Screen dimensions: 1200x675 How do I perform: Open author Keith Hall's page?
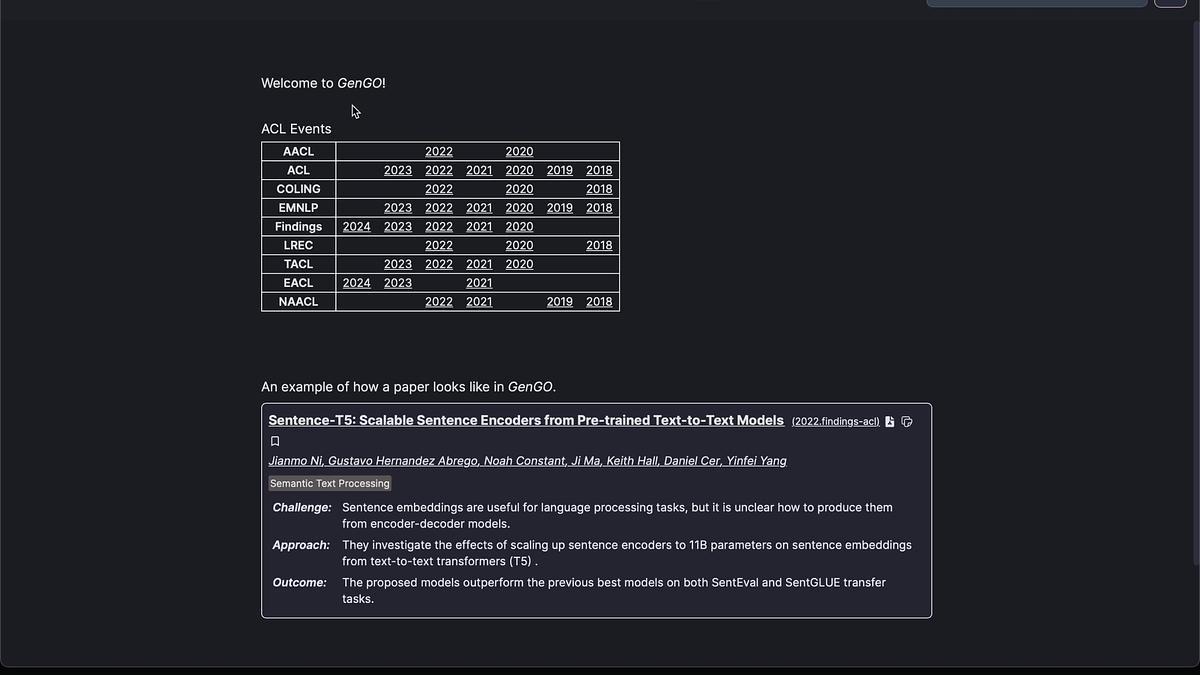[632, 461]
